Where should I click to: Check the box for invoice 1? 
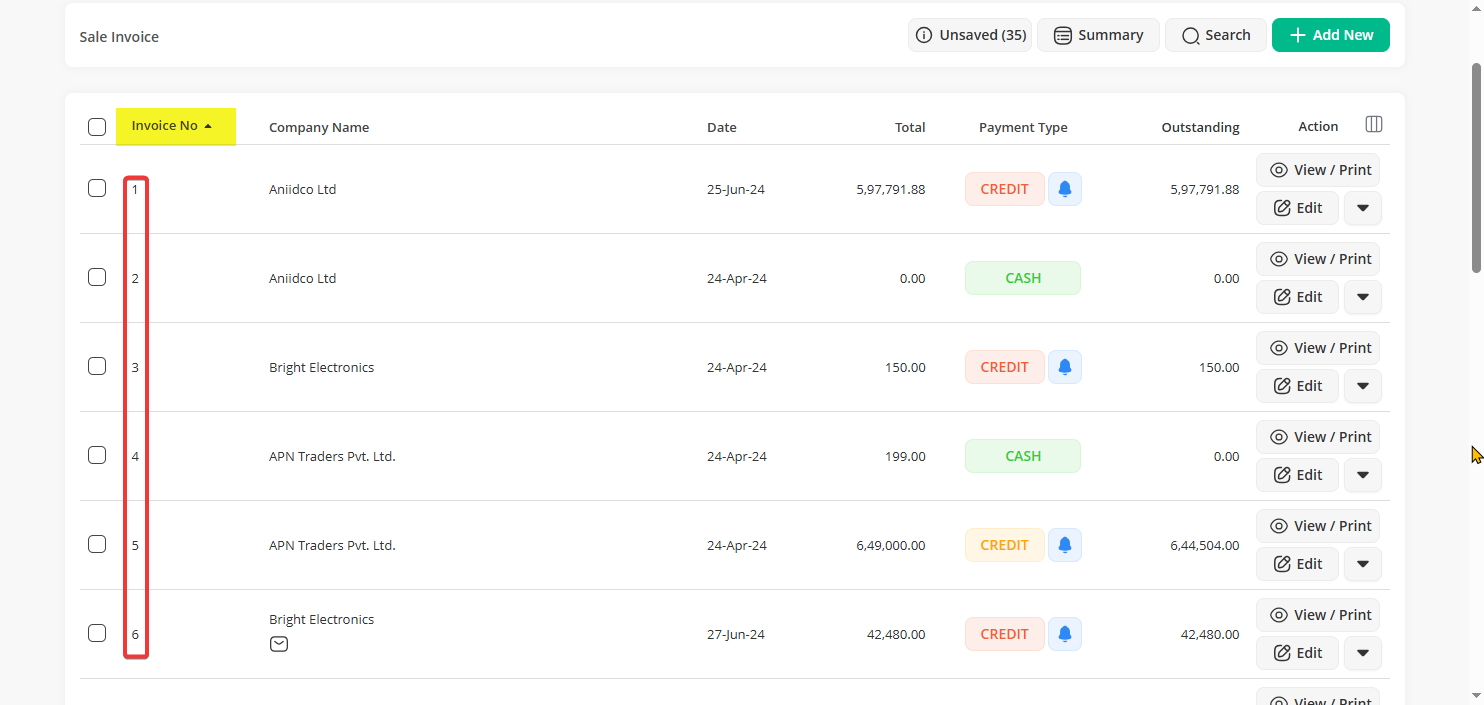point(97,188)
